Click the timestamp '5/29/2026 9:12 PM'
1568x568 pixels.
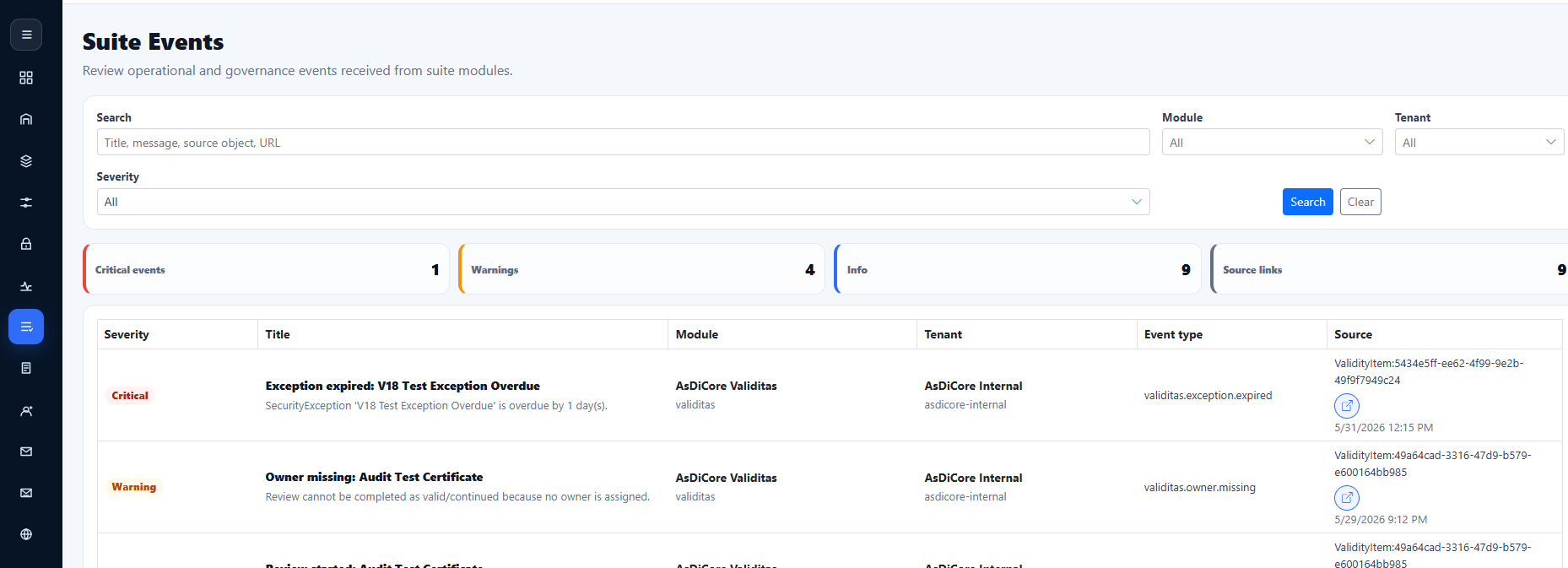coord(1381,520)
